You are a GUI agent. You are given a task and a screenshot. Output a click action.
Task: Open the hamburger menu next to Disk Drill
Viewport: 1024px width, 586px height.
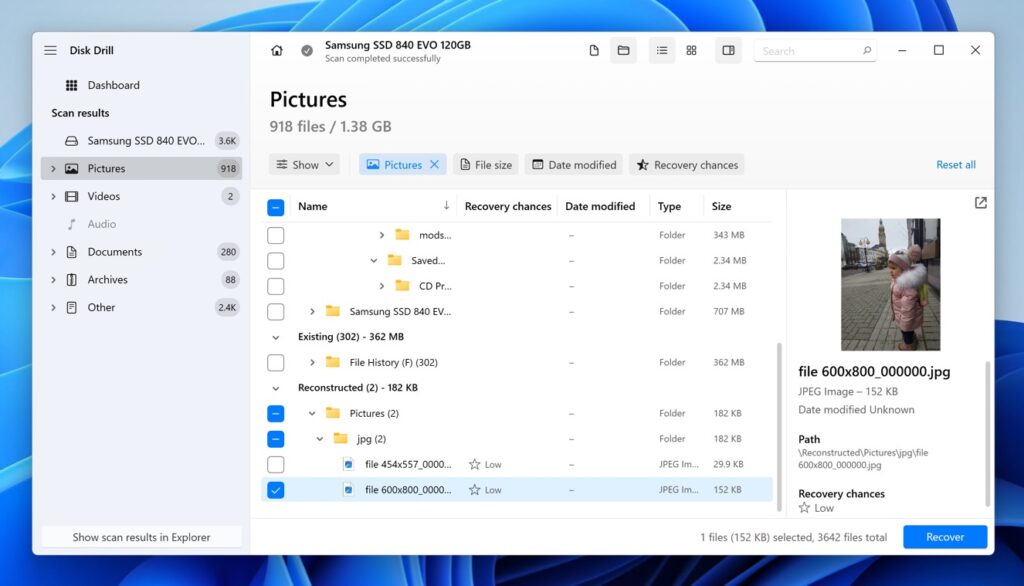click(49, 50)
